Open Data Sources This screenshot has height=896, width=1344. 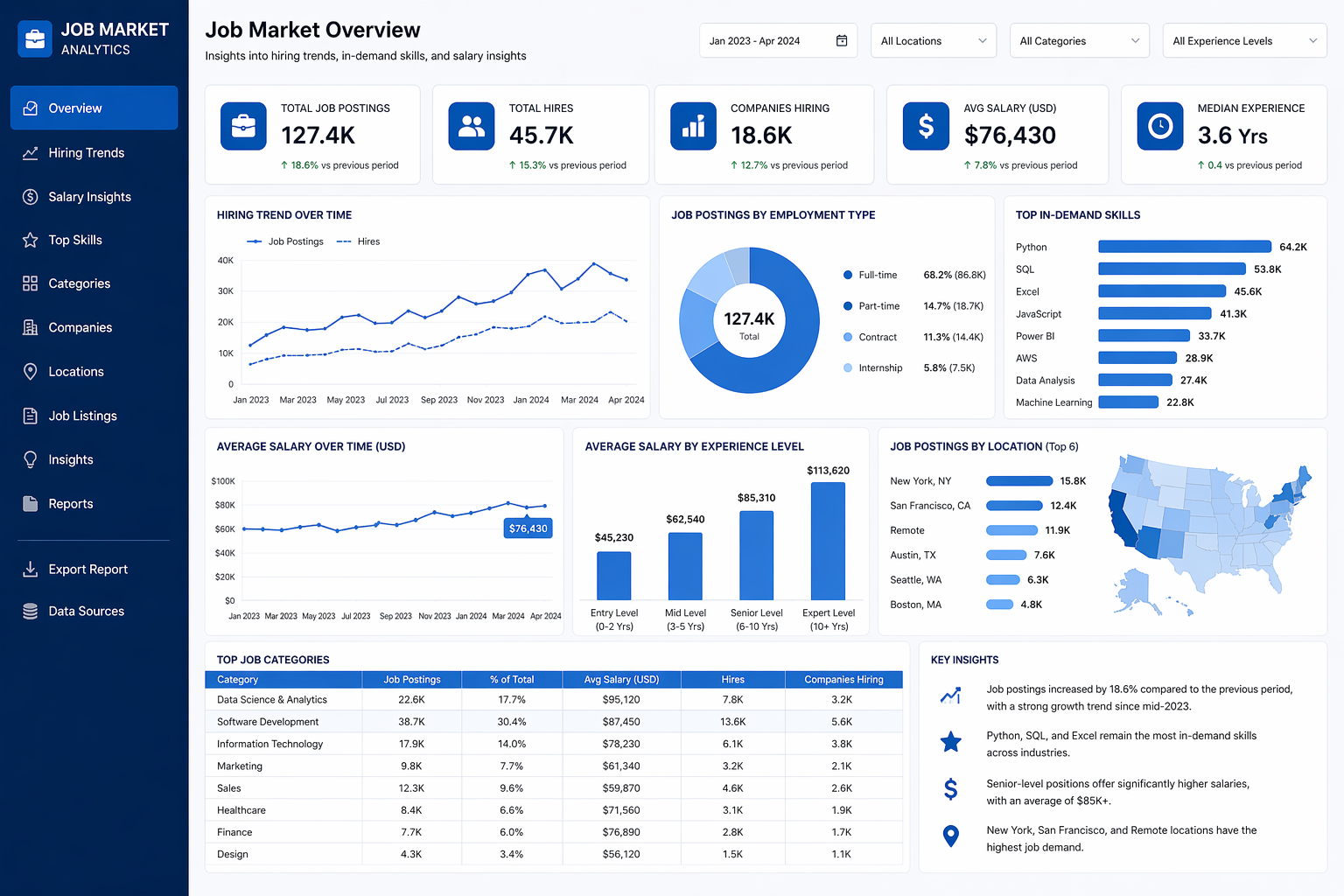[86, 611]
